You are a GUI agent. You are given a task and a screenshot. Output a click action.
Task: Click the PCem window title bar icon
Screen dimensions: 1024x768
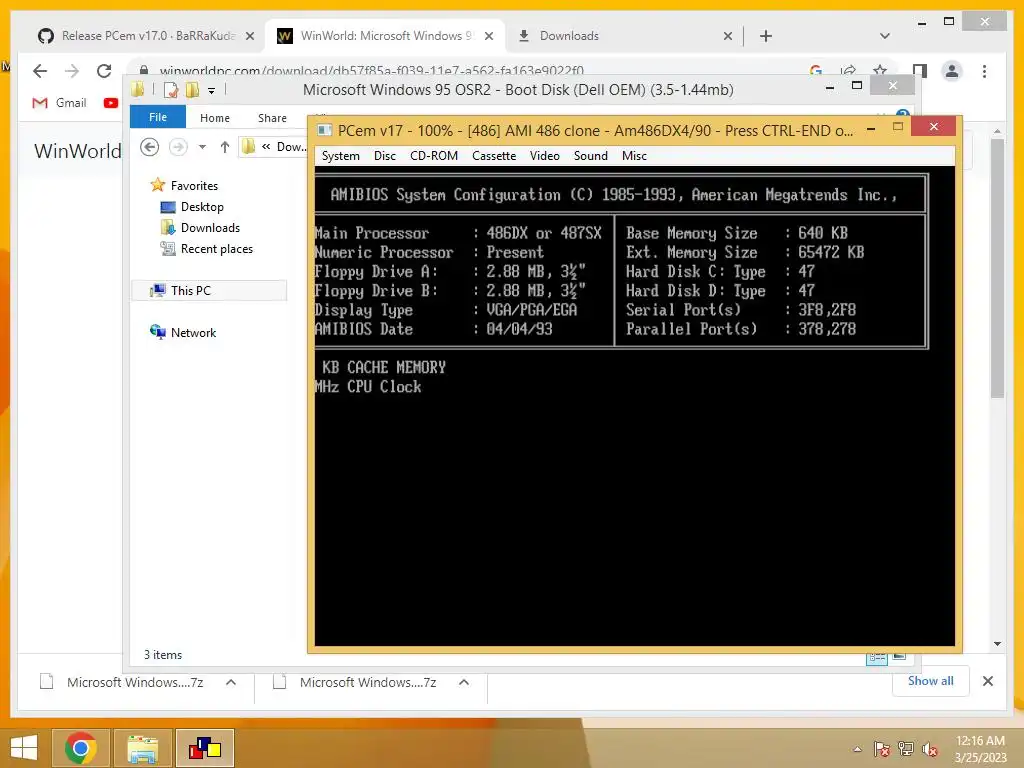point(325,130)
